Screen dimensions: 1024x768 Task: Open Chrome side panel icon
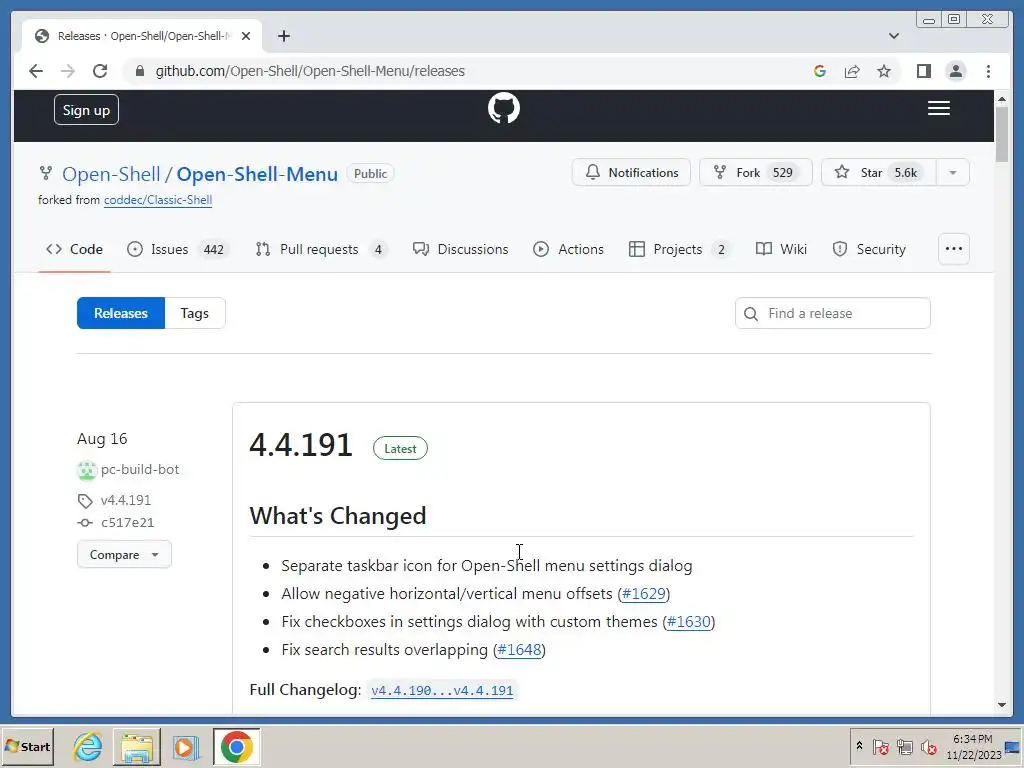tap(923, 71)
